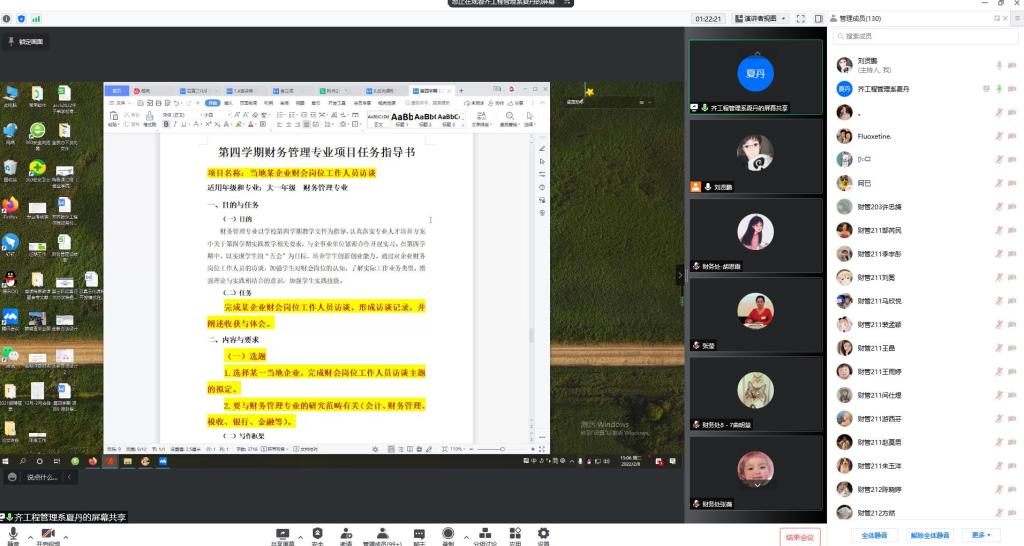Open the Page Layout ribbon tab in WPS
Viewport: 1024px width, 546px height.
[248, 103]
